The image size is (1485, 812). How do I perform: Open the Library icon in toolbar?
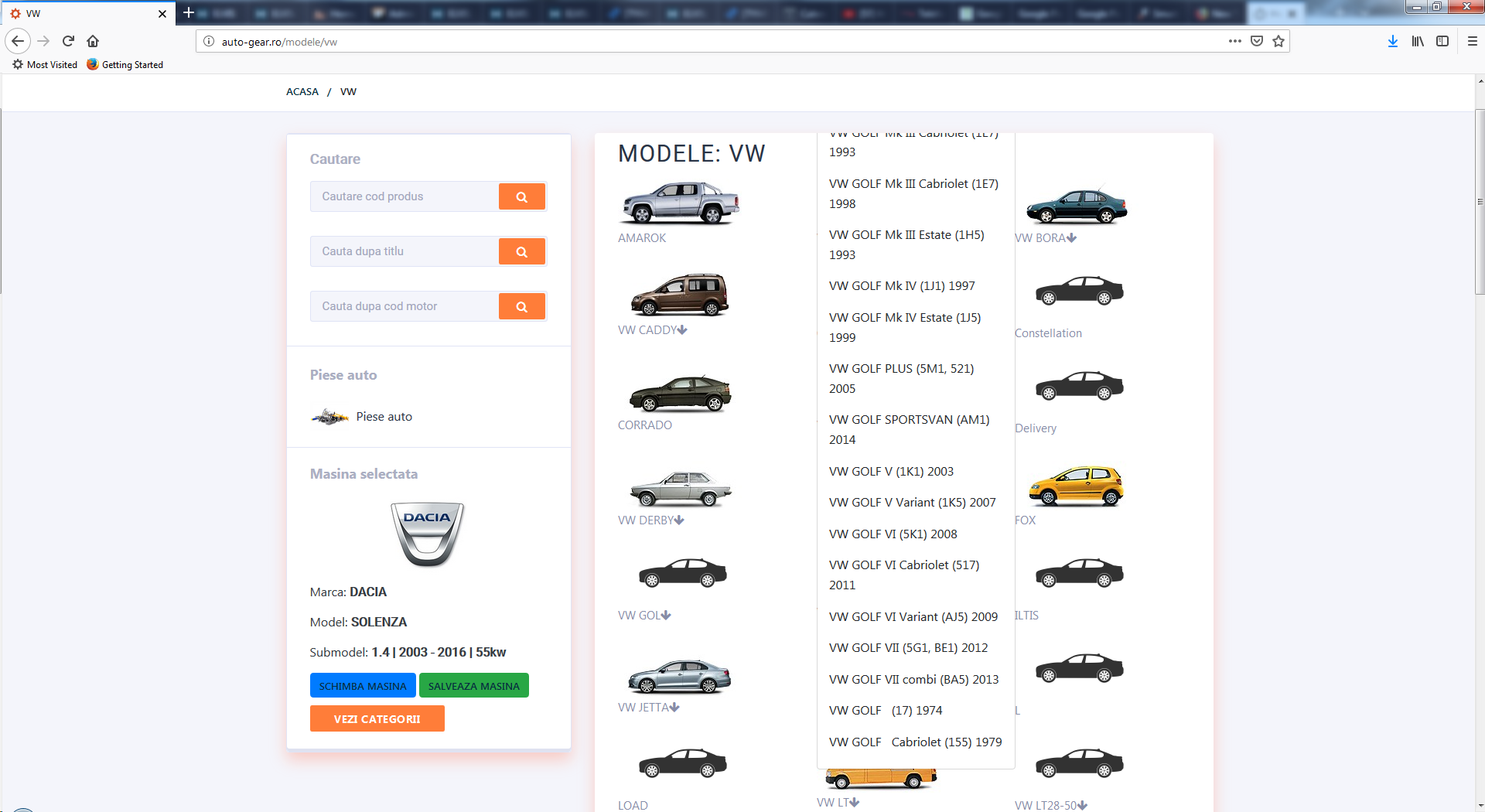click(1418, 41)
